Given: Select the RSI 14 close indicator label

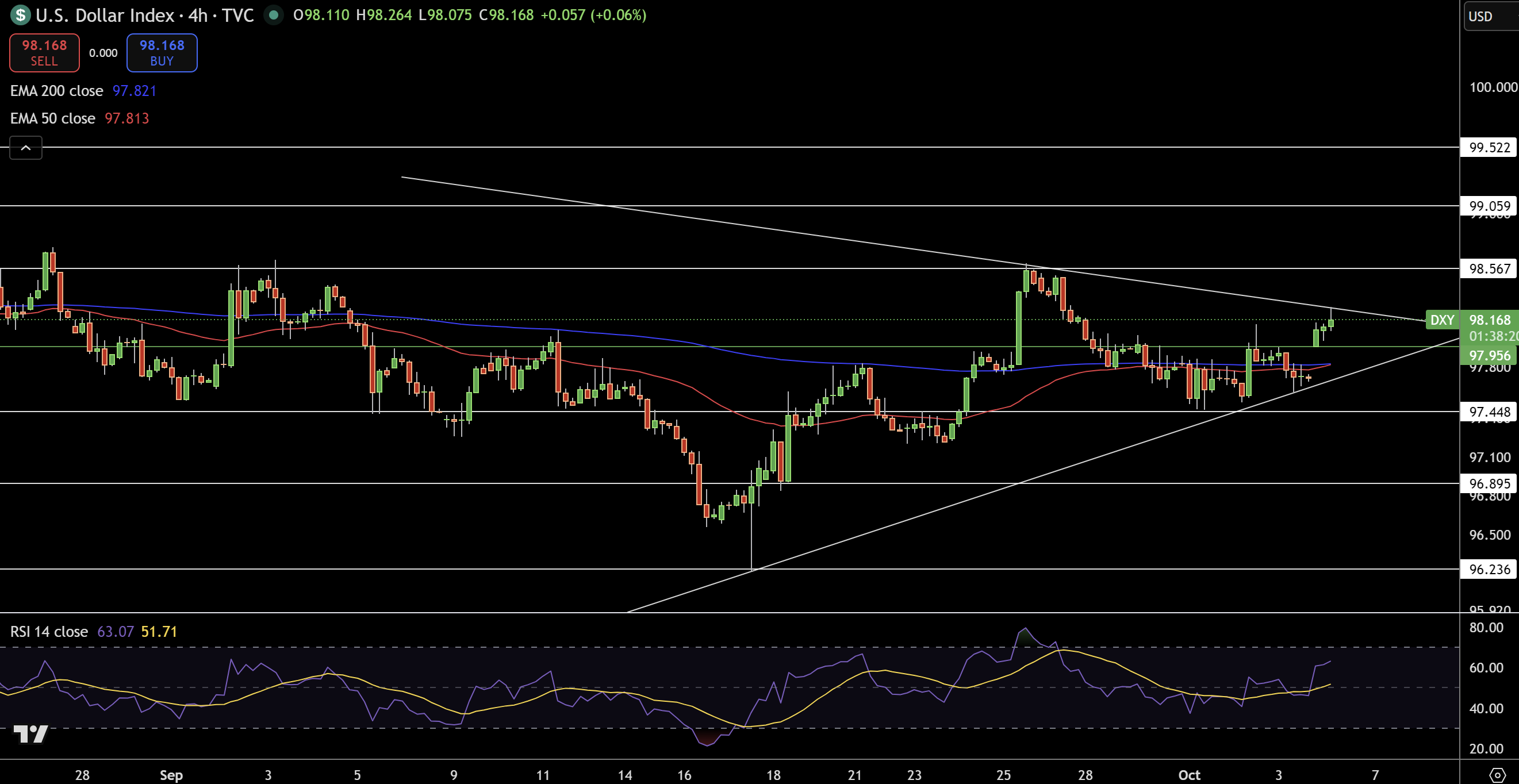Looking at the screenshot, I should pyautogui.click(x=49, y=632).
